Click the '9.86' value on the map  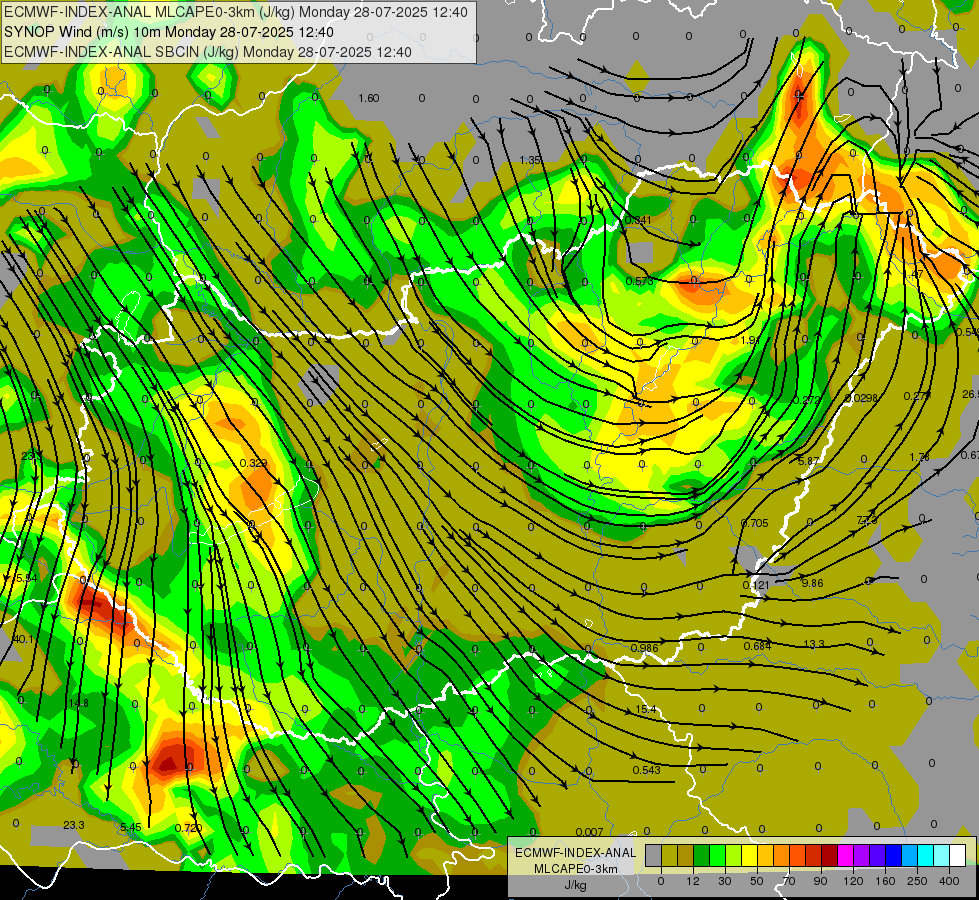(x=812, y=583)
